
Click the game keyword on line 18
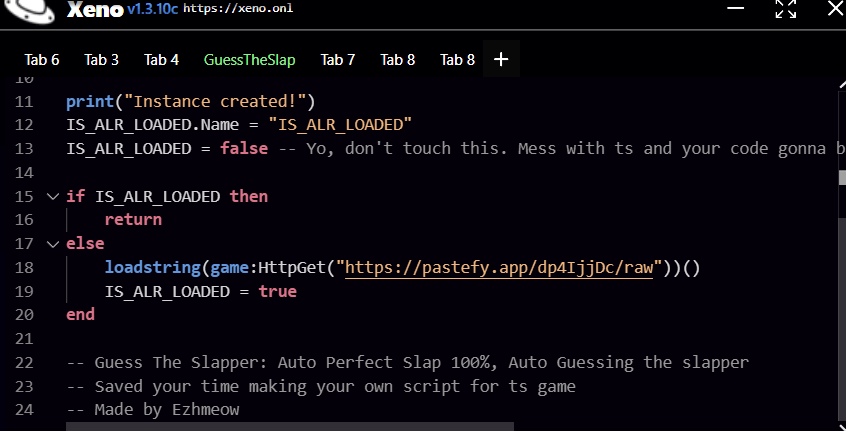pos(229,268)
